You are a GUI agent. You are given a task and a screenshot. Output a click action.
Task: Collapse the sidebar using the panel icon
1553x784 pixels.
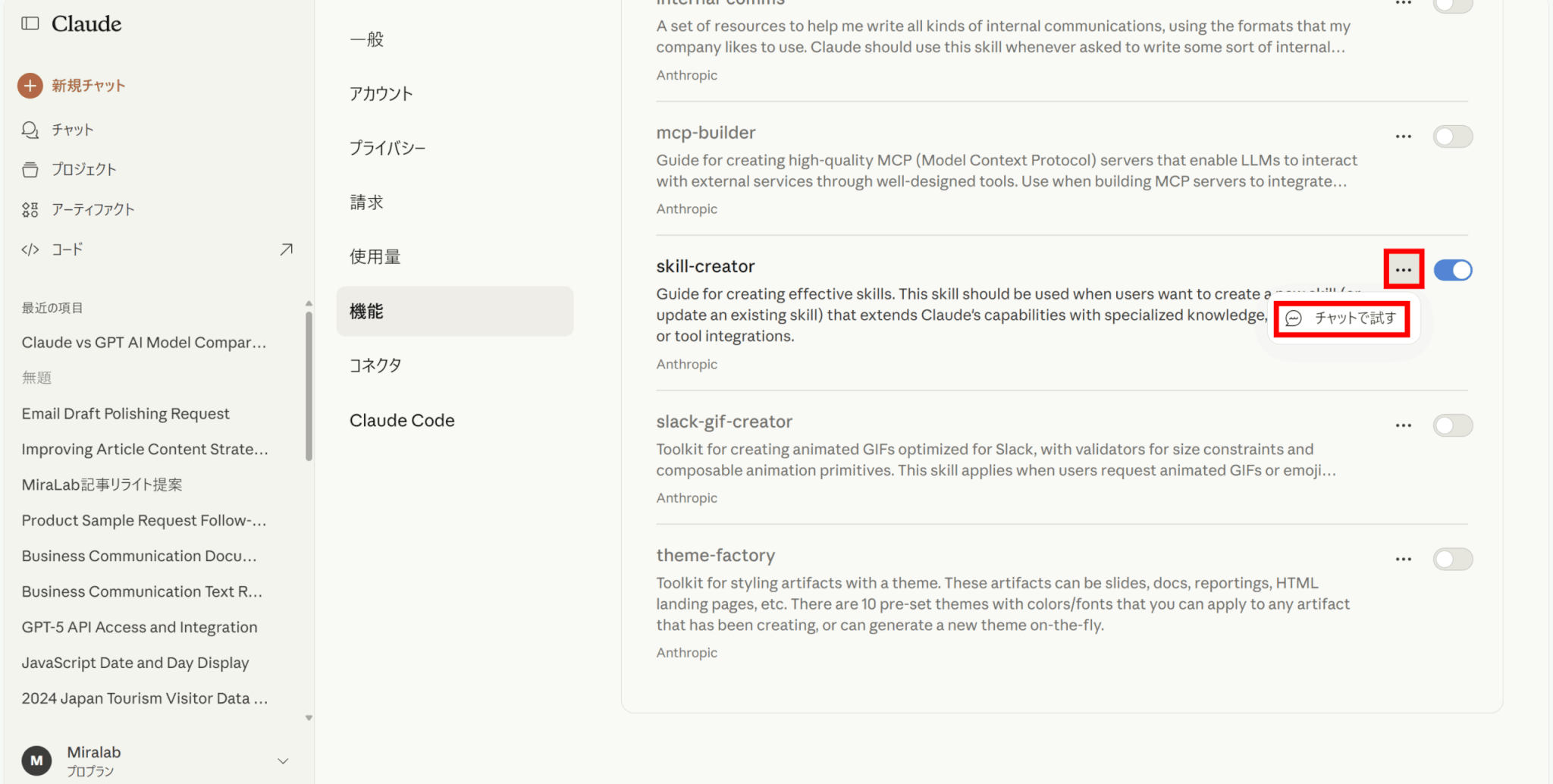point(30,24)
